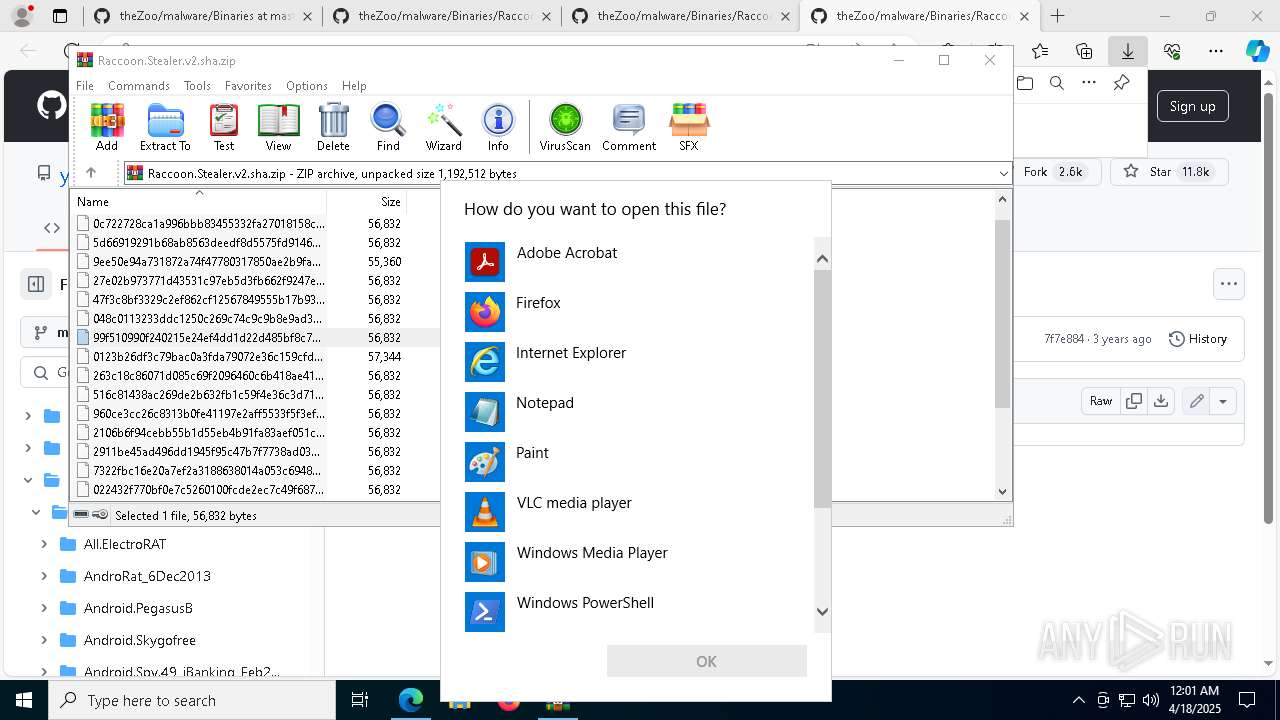Choose Paint in open-with list
The height and width of the screenshot is (720, 1280).
coord(640,462)
